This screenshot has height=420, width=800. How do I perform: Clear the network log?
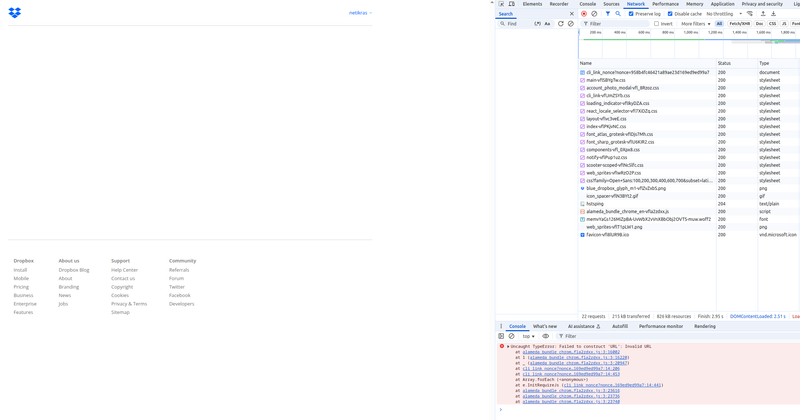tap(594, 14)
